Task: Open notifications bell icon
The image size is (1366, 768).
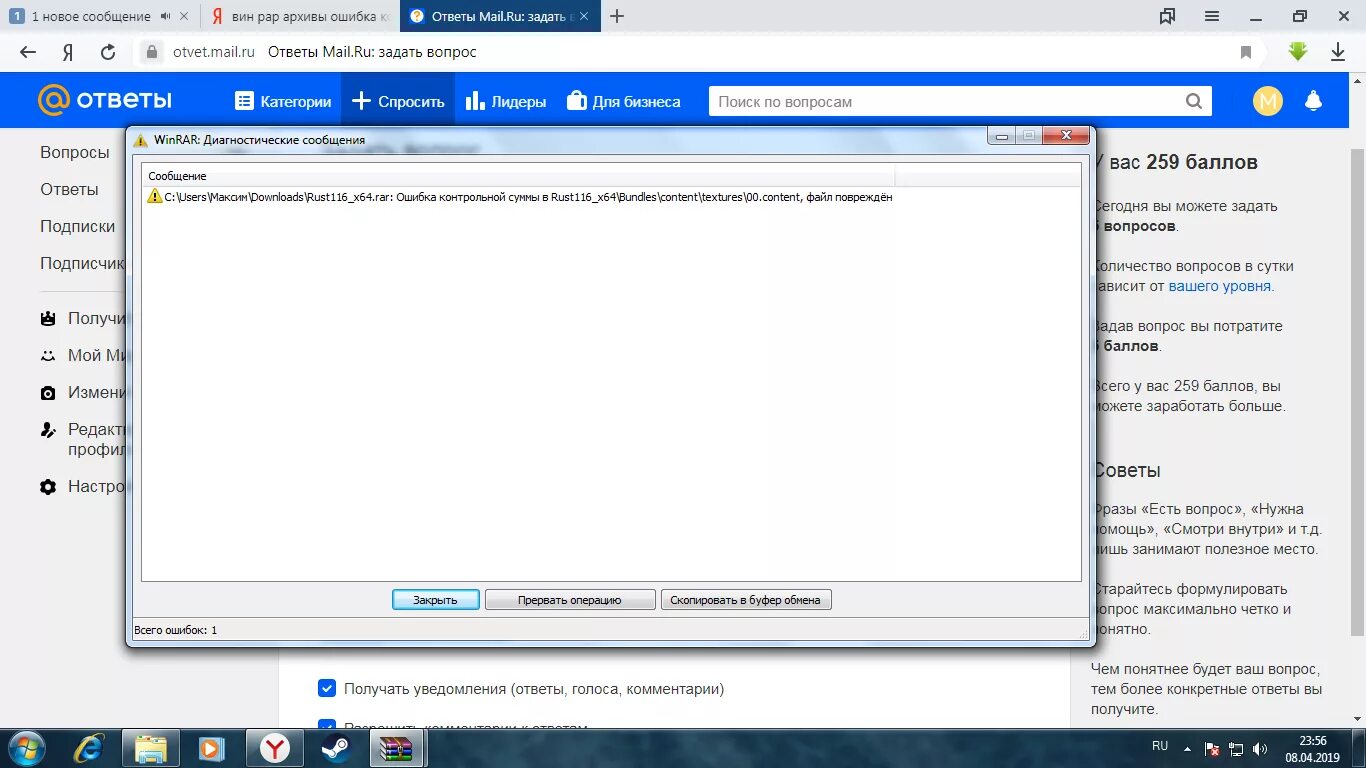Action: click(x=1313, y=101)
